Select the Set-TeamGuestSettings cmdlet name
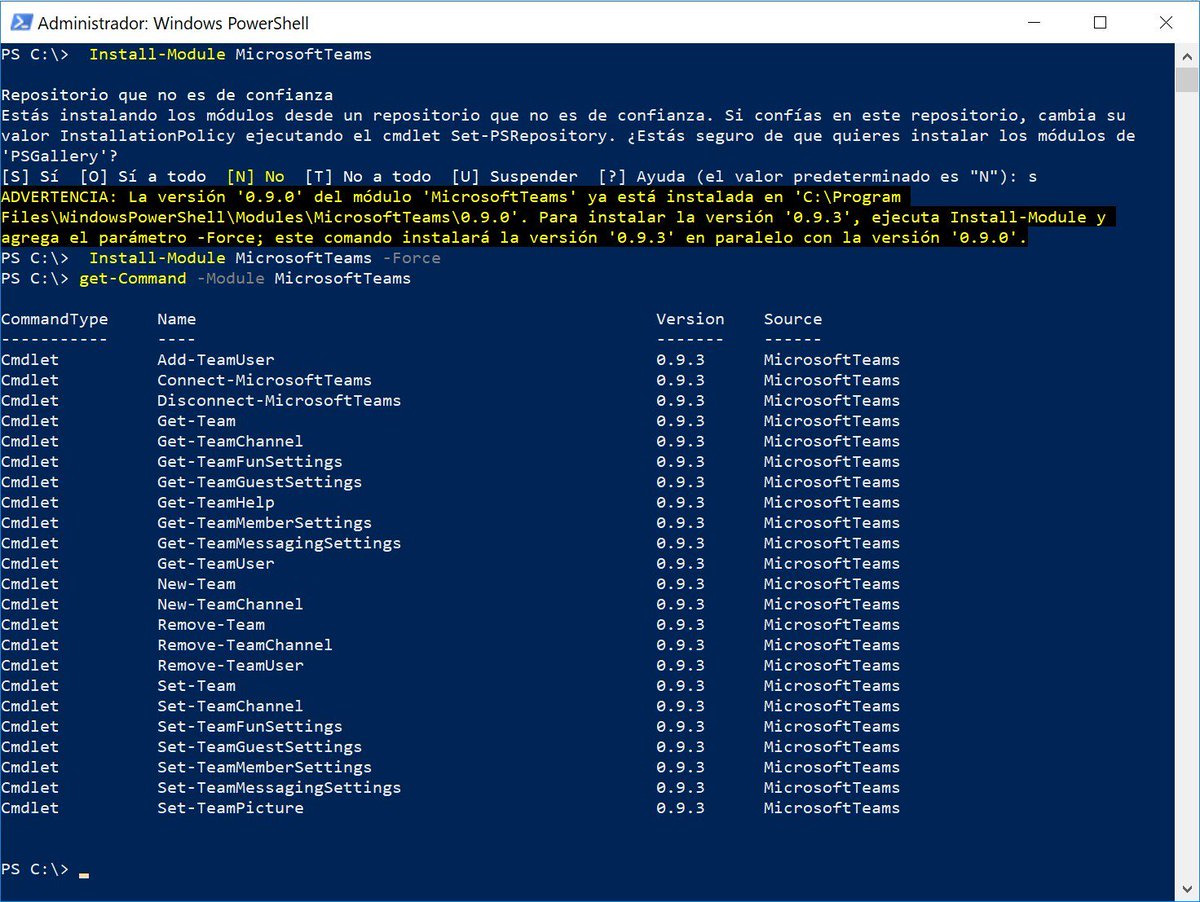1200x902 pixels. [x=259, y=747]
